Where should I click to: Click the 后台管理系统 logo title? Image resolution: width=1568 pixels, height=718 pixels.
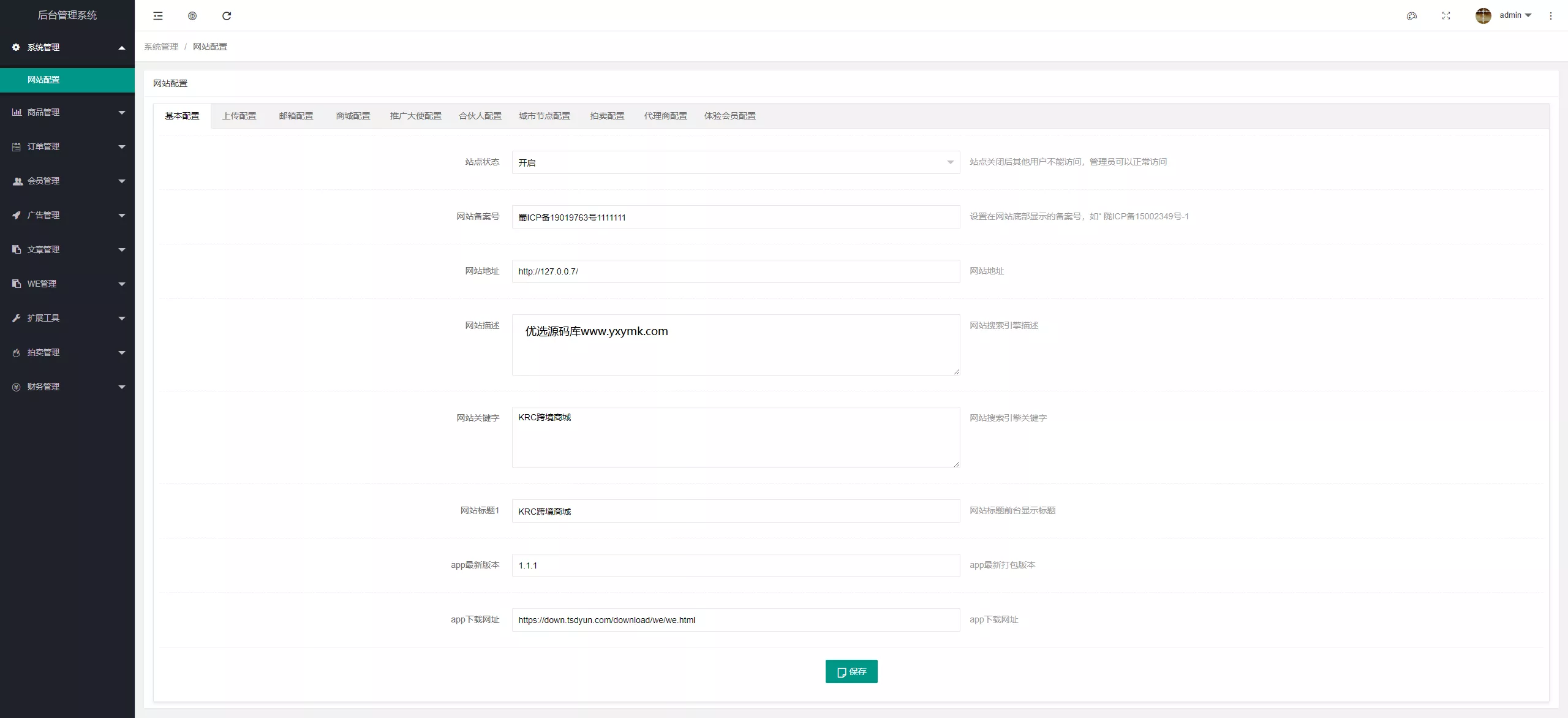pos(67,15)
